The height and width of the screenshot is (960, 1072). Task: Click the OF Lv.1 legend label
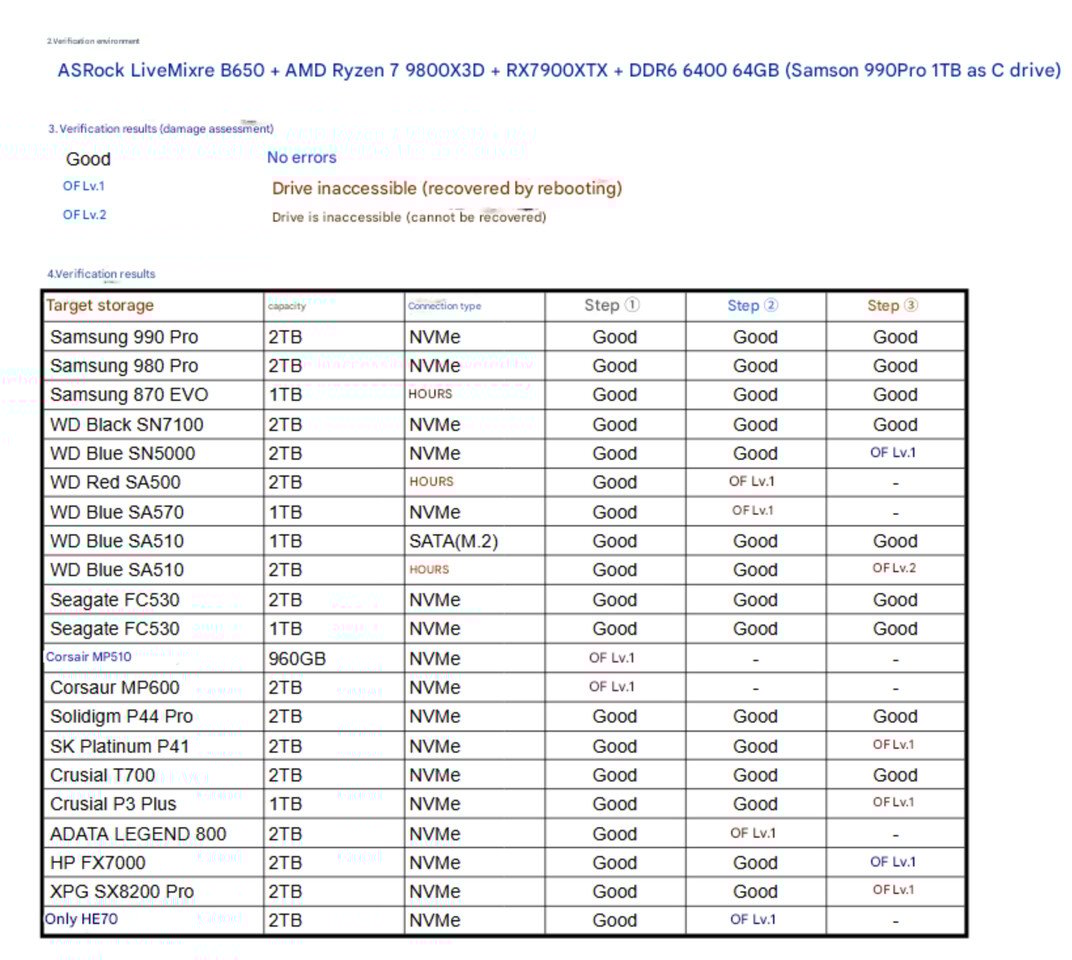(83, 186)
